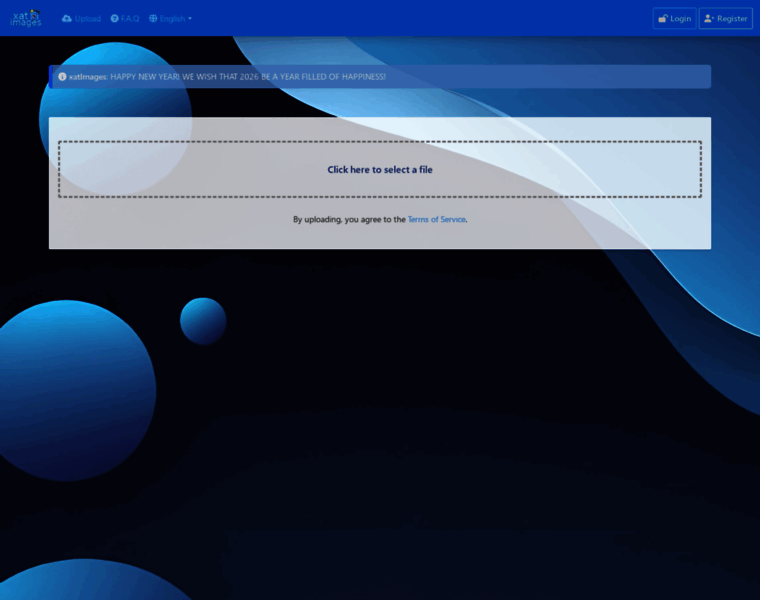Click the Login button
The height and width of the screenshot is (600, 760).
tap(674, 18)
